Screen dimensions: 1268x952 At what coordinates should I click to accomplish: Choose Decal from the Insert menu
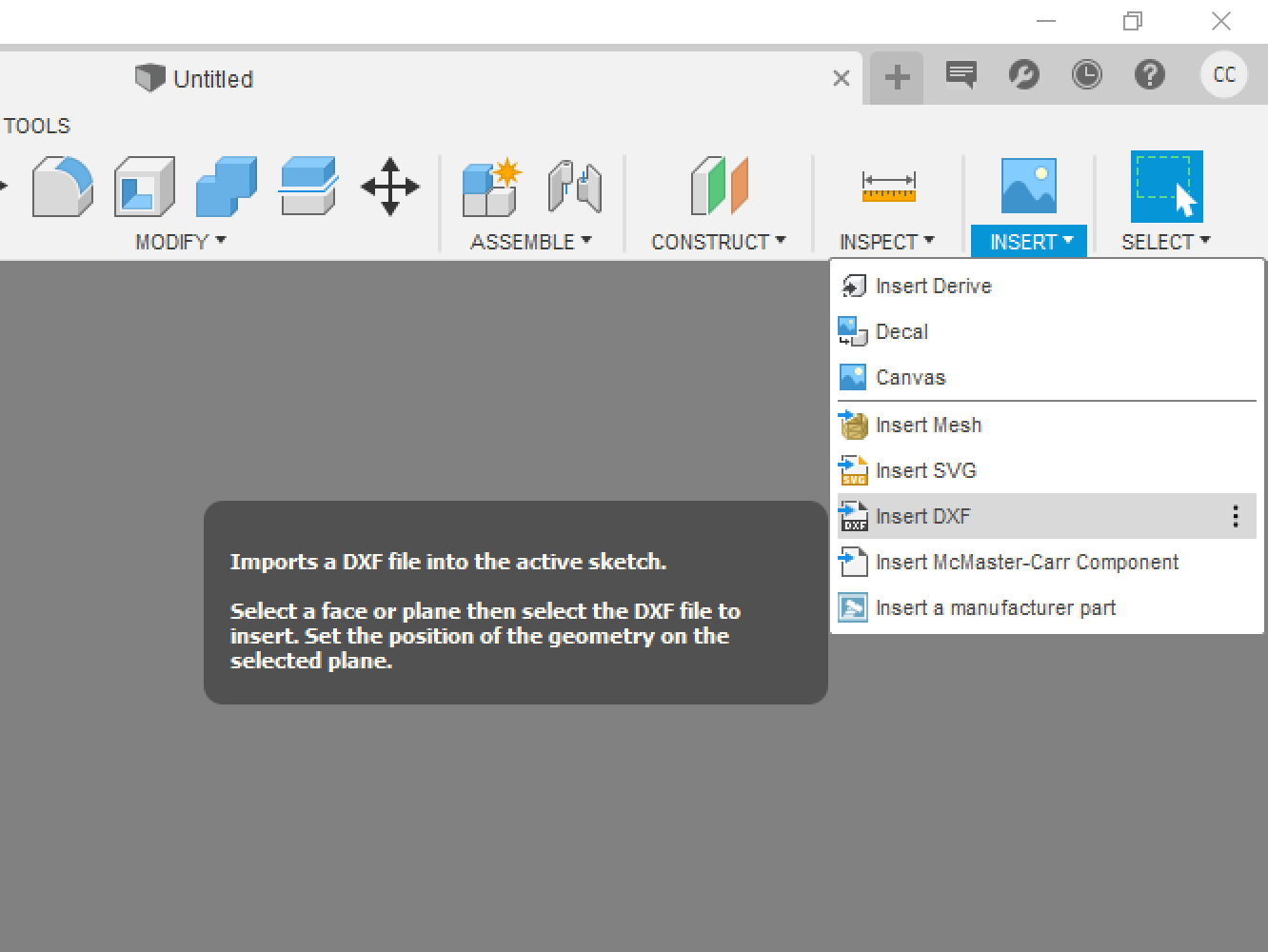pos(1047,331)
